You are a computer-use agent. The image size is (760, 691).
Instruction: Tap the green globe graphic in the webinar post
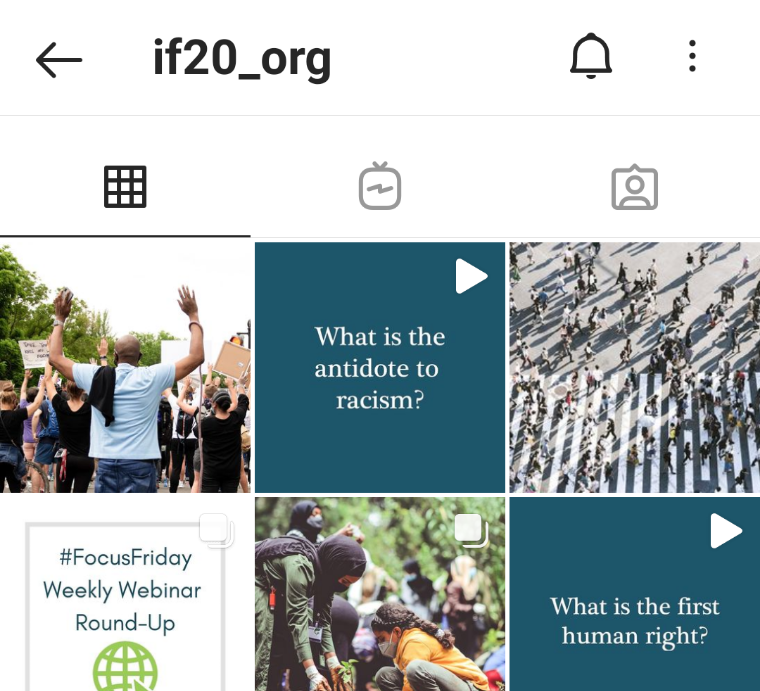(125, 666)
